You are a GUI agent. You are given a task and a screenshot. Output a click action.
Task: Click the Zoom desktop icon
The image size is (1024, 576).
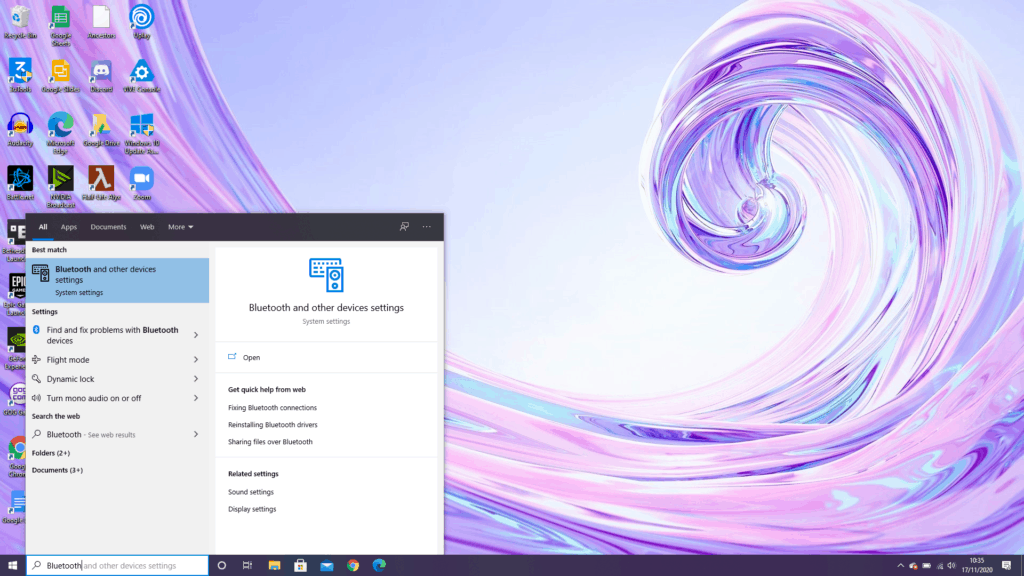point(141,180)
